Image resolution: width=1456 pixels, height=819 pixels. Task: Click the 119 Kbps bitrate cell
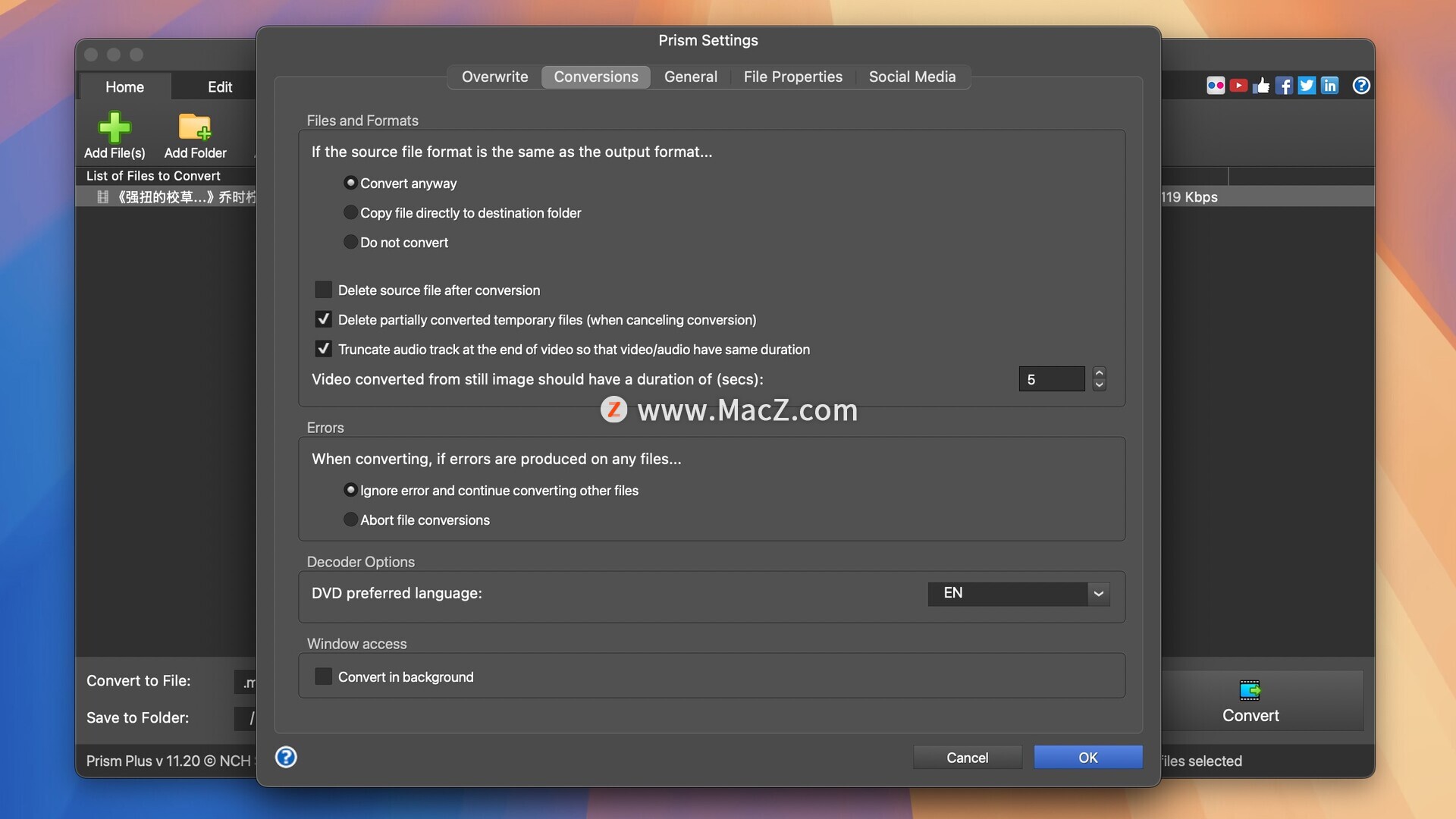coord(1189,197)
